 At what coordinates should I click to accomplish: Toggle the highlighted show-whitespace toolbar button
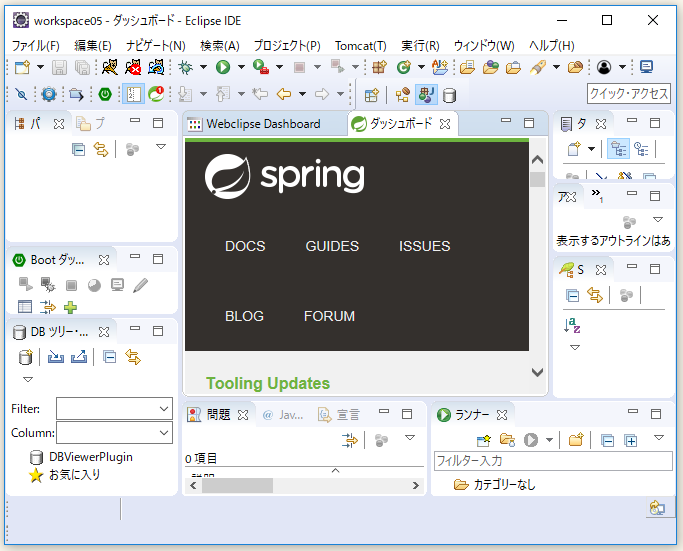pyautogui.click(x=133, y=94)
